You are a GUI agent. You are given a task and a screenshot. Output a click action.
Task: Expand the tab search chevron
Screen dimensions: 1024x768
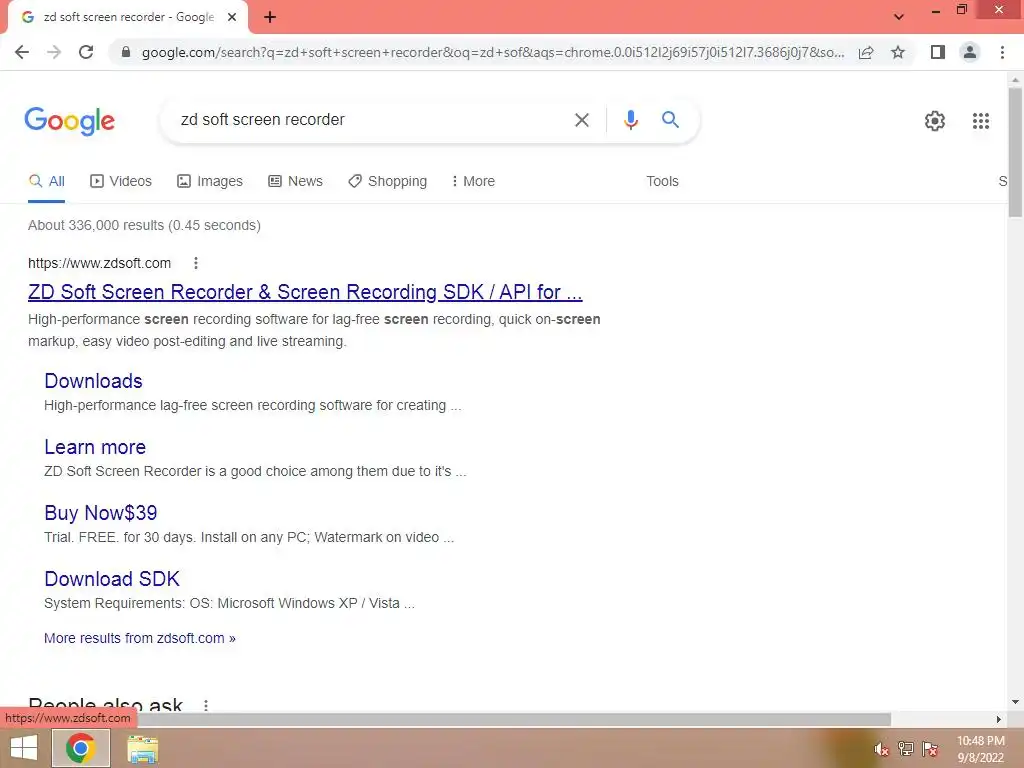(899, 17)
